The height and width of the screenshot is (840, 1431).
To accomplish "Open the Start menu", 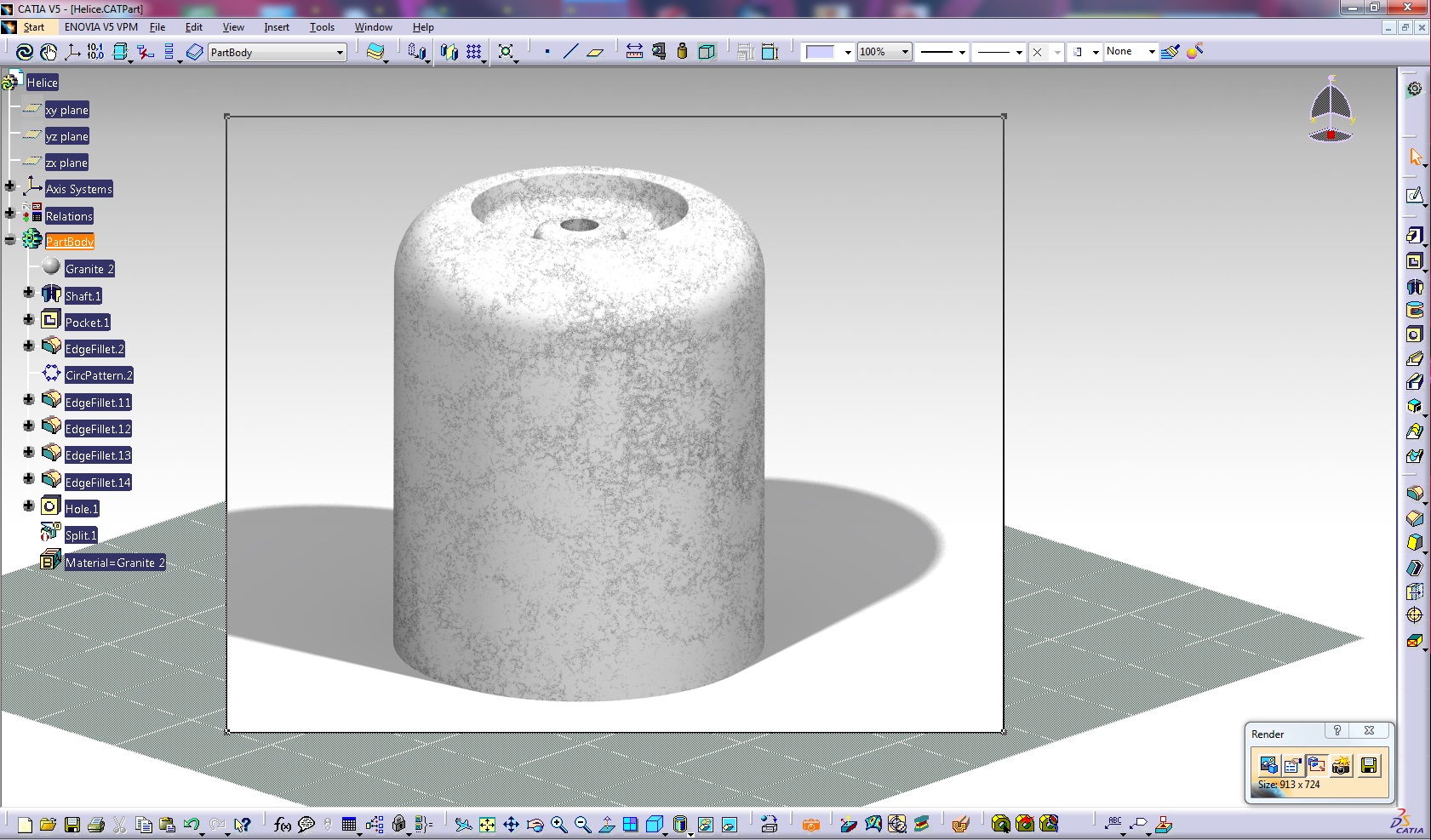I will click(34, 27).
